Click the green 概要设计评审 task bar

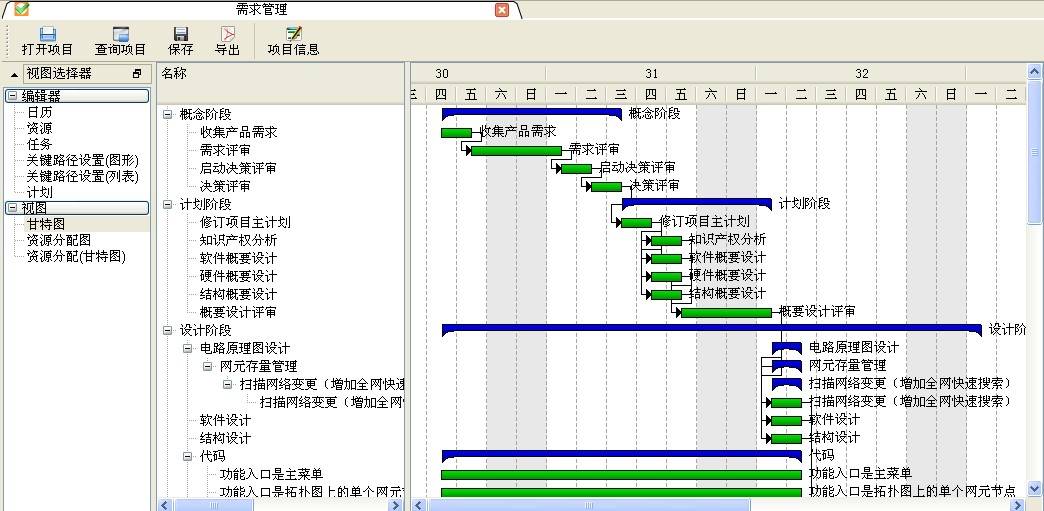click(726, 312)
